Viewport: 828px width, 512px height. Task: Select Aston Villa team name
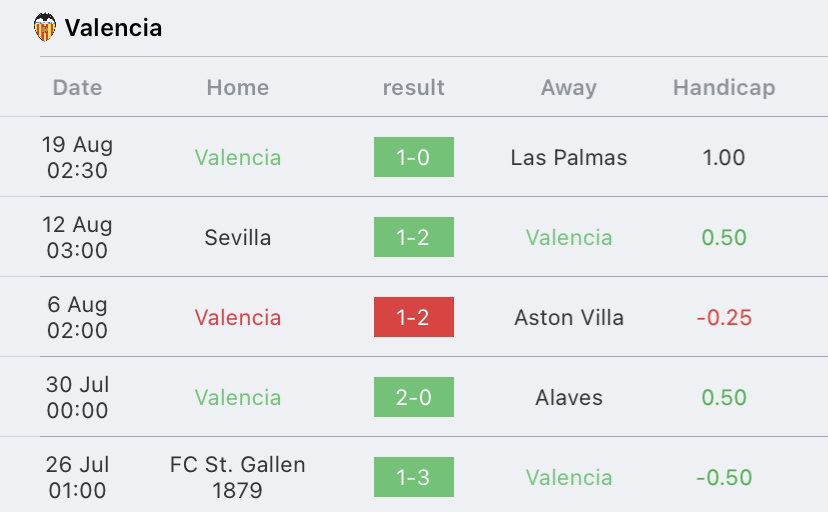569,317
